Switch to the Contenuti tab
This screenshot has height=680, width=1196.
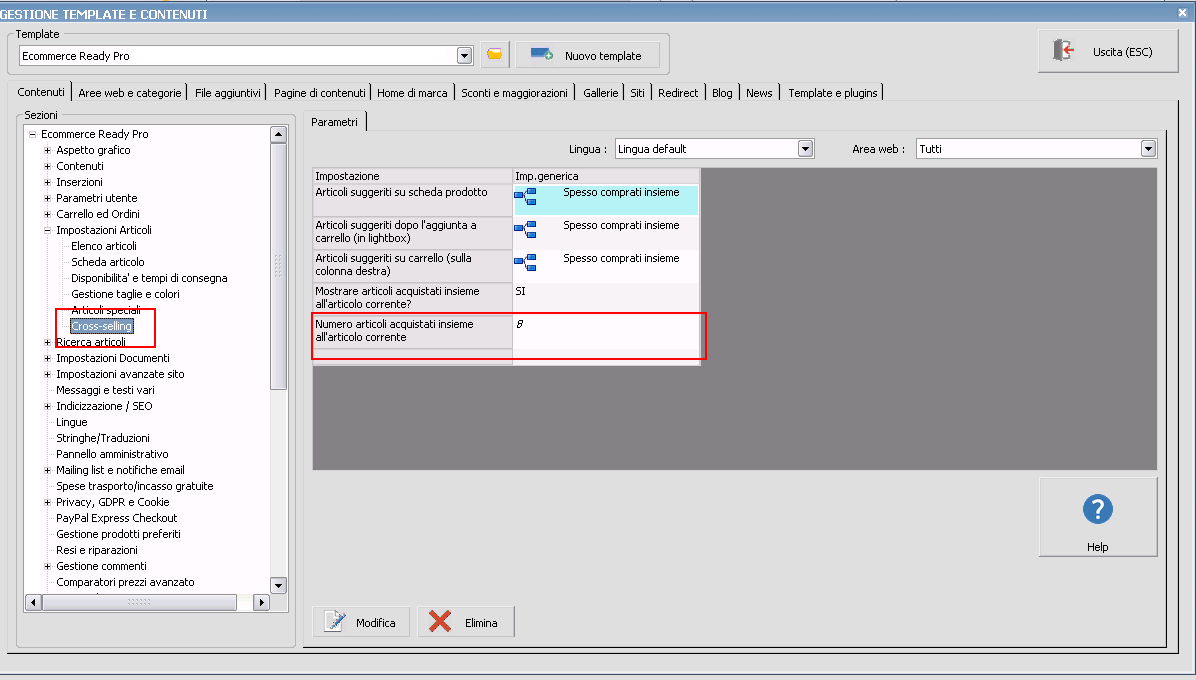pyautogui.click(x=40, y=91)
